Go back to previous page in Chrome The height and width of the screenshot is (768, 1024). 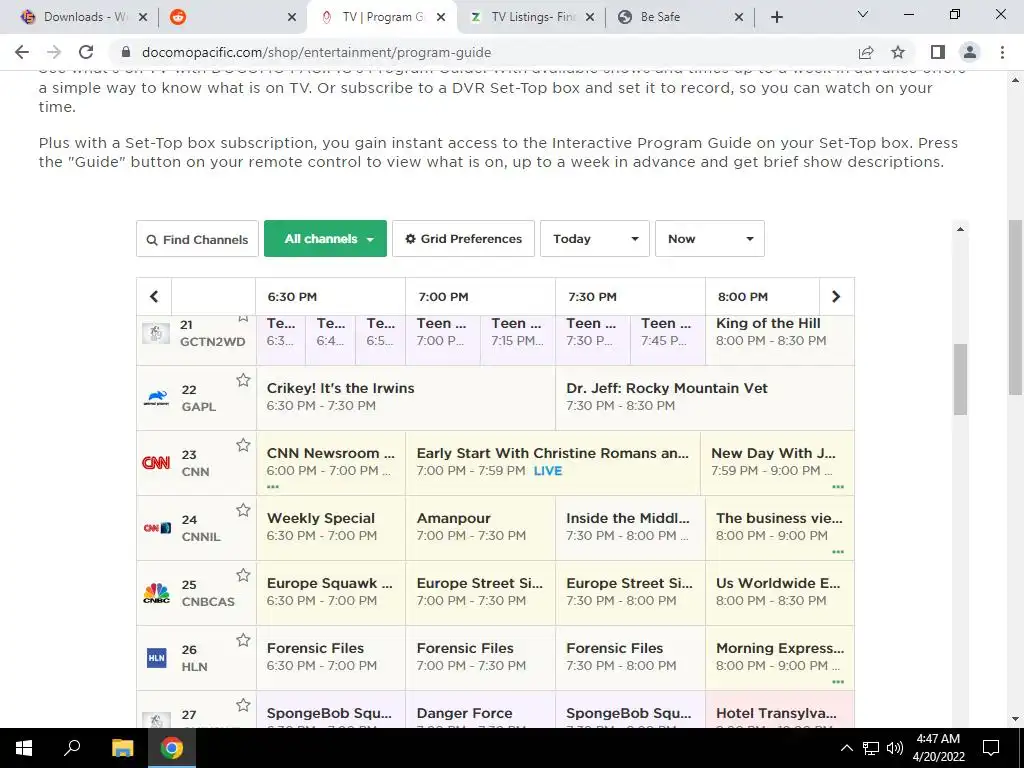[x=22, y=52]
